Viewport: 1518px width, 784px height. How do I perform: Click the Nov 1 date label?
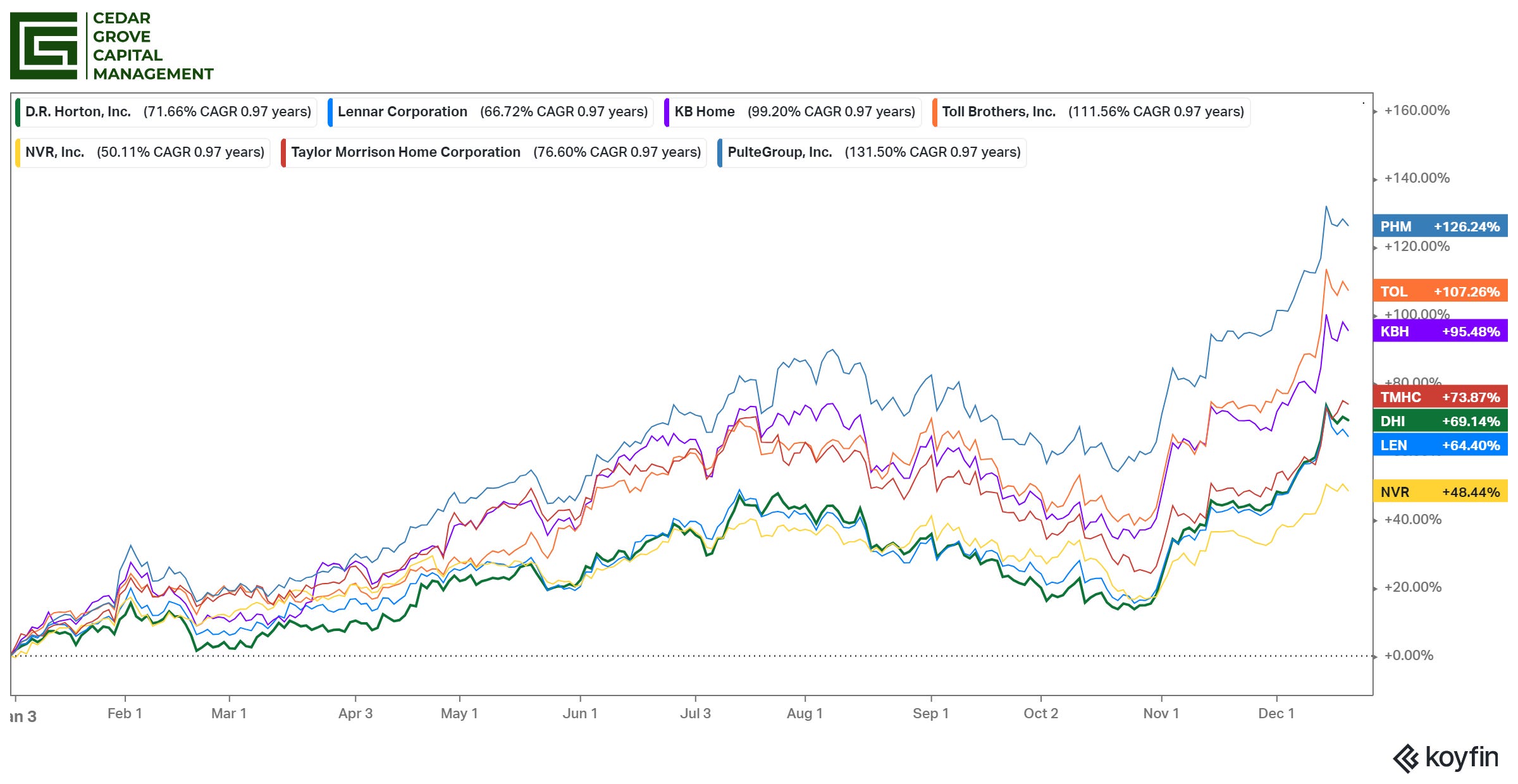(x=1161, y=714)
